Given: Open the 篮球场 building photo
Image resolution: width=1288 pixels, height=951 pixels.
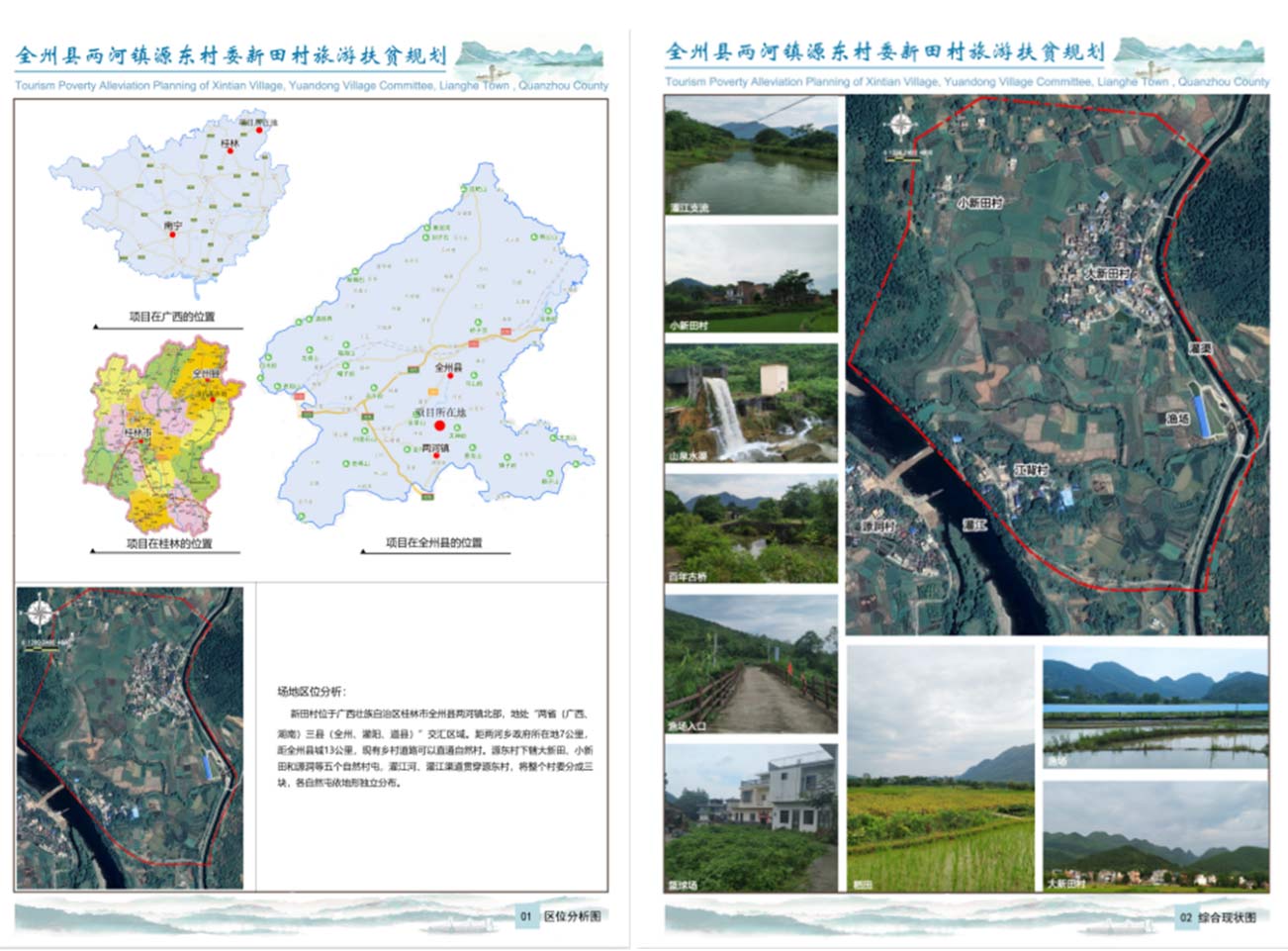Looking at the screenshot, I should point(751,817).
